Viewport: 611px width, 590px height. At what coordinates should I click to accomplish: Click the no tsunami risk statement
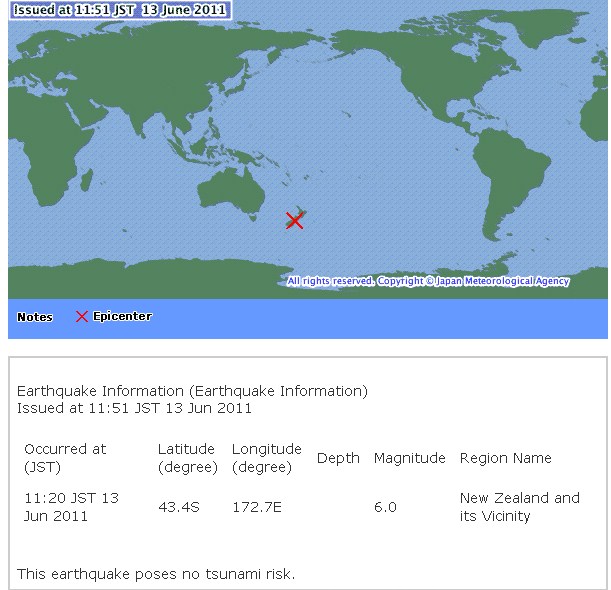[x=156, y=573]
